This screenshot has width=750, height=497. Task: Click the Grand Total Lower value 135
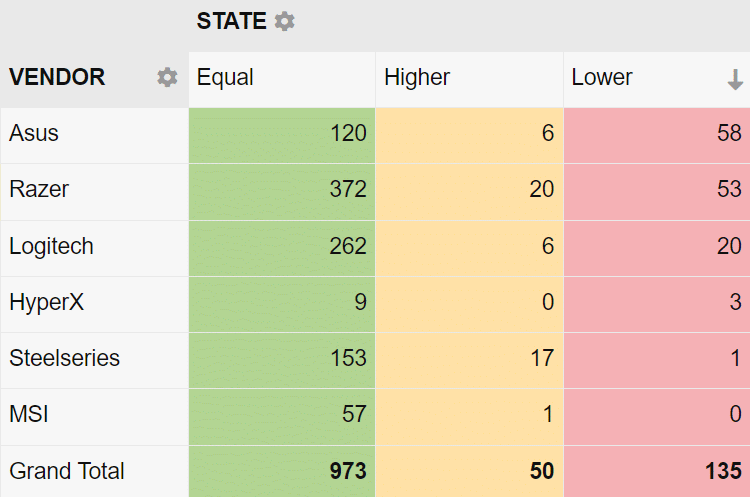(x=722, y=470)
